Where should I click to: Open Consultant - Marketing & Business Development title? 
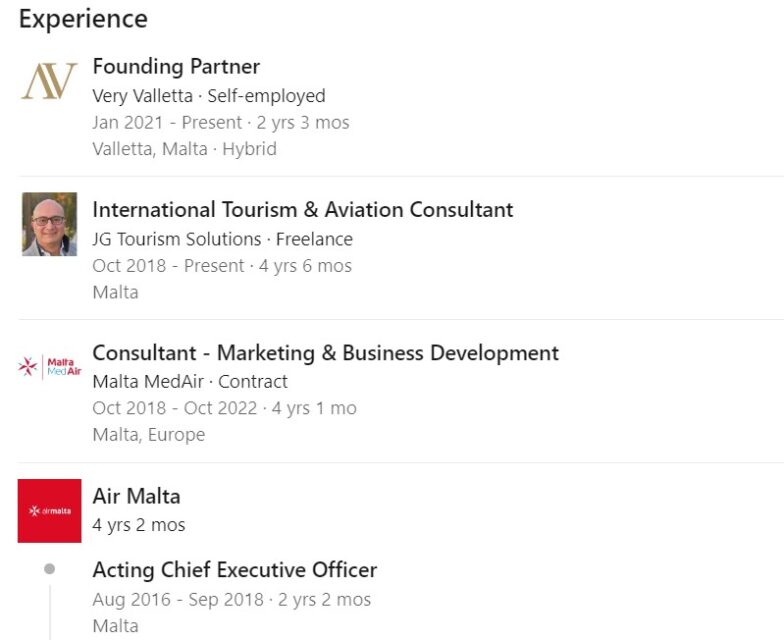tap(325, 353)
